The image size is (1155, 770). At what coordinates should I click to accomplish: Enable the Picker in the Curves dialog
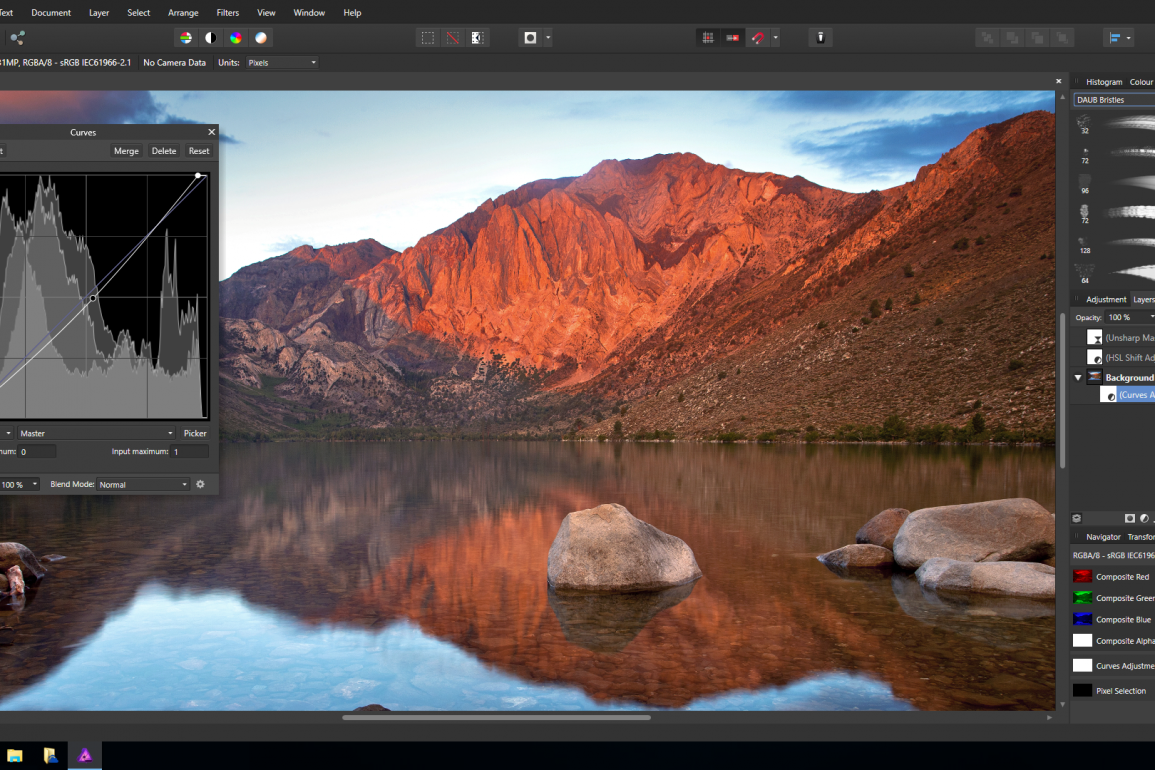(x=193, y=433)
